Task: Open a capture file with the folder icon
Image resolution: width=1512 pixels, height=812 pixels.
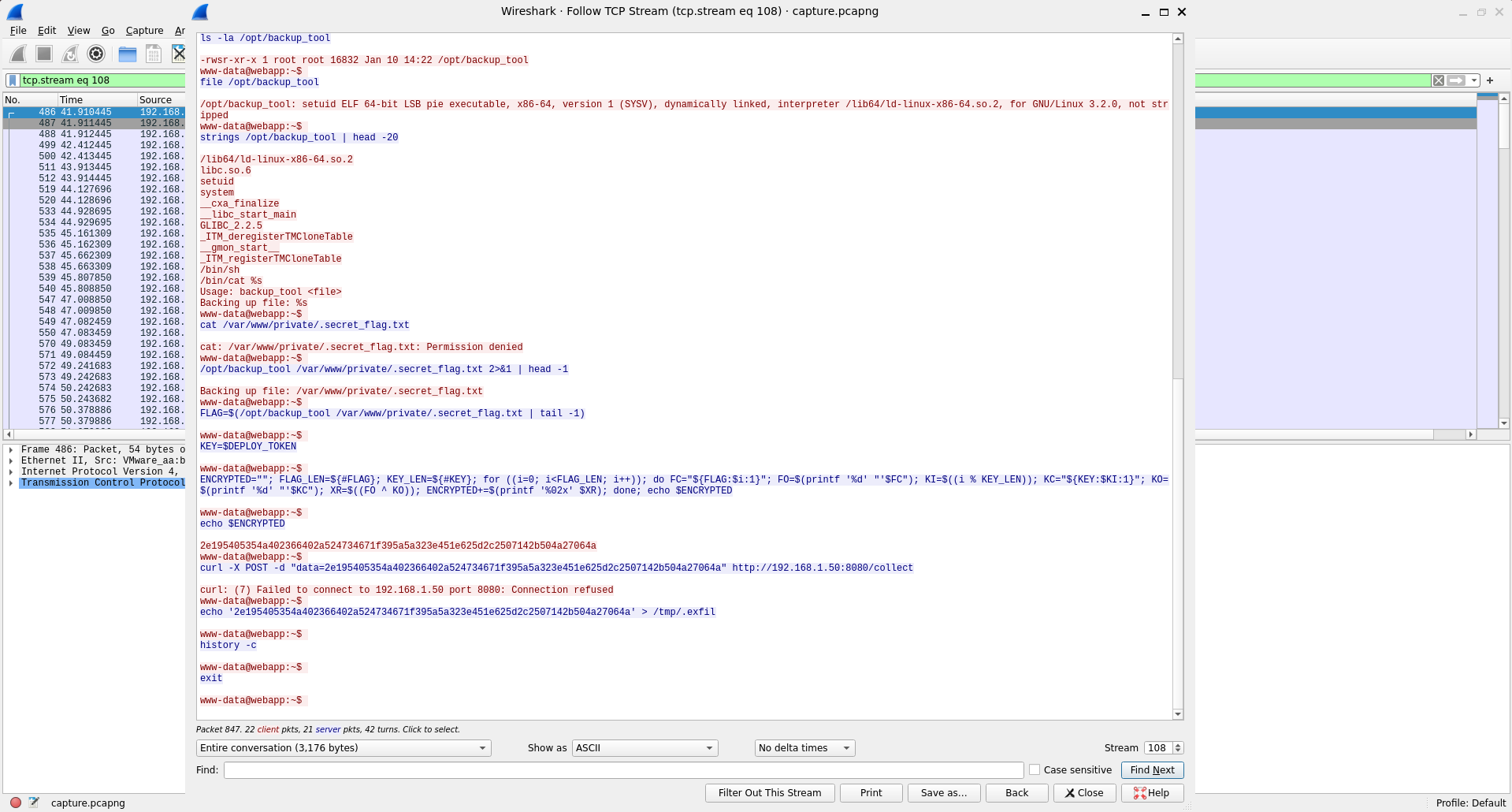Action: tap(128, 54)
